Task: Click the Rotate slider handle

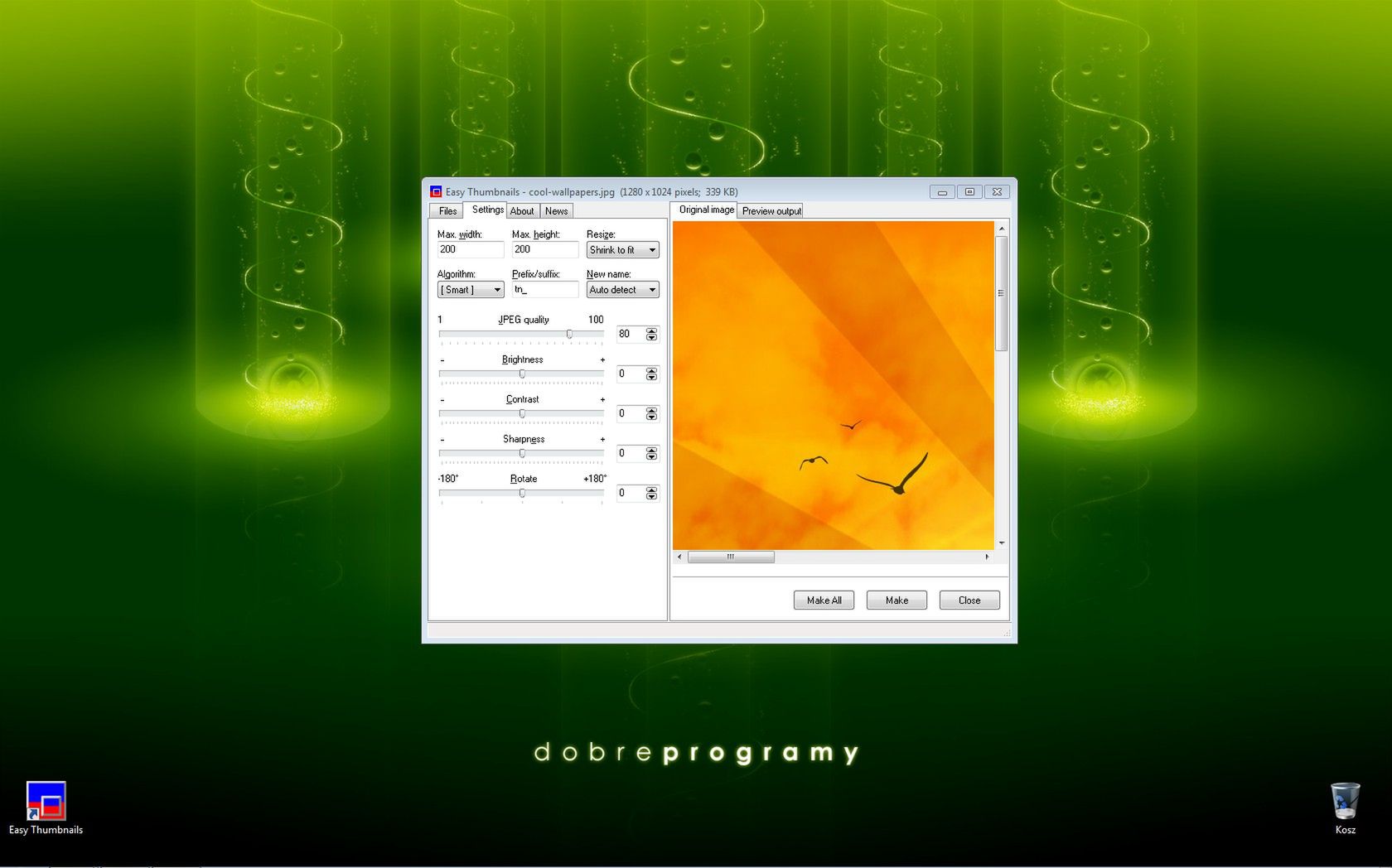Action: (522, 493)
